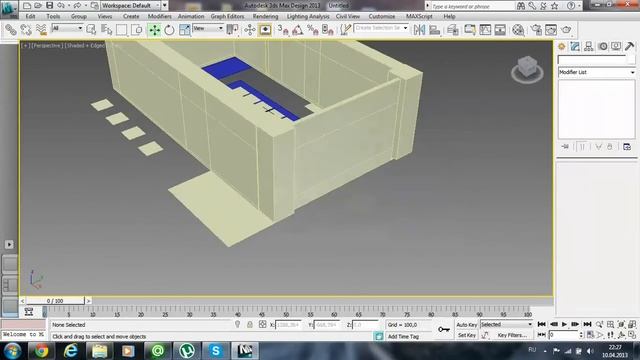Switch to the Create panel tab
Image resolution: width=640 pixels, height=360 pixels.
[x=562, y=47]
